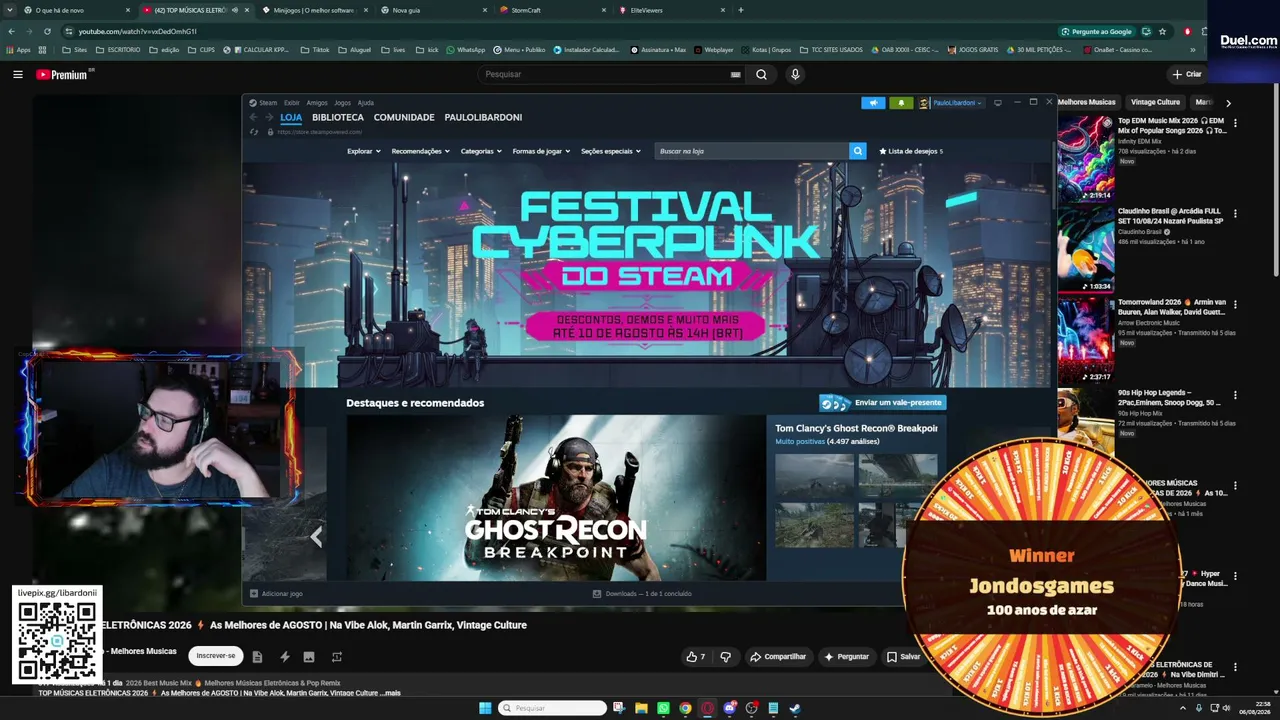Click Adicionar jogo in Steam
Viewport: 1280px width, 720px height.
tap(276, 594)
